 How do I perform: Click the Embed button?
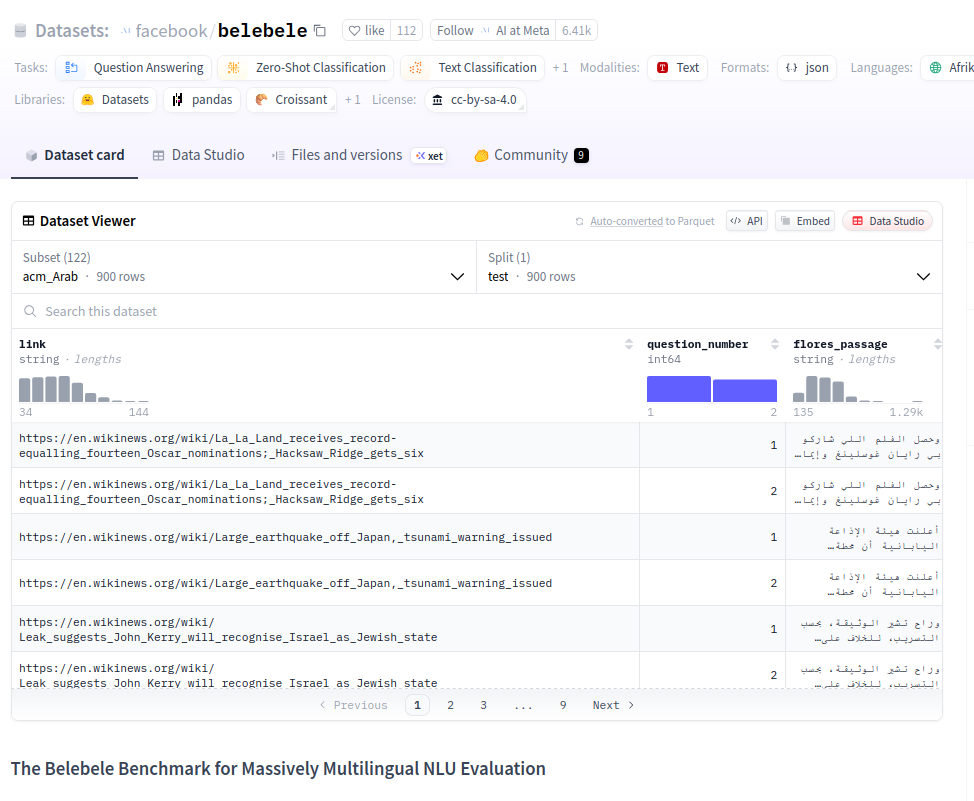coord(806,221)
